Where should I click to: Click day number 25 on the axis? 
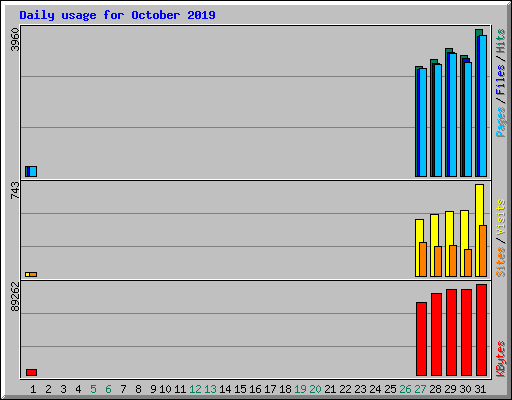(x=390, y=389)
